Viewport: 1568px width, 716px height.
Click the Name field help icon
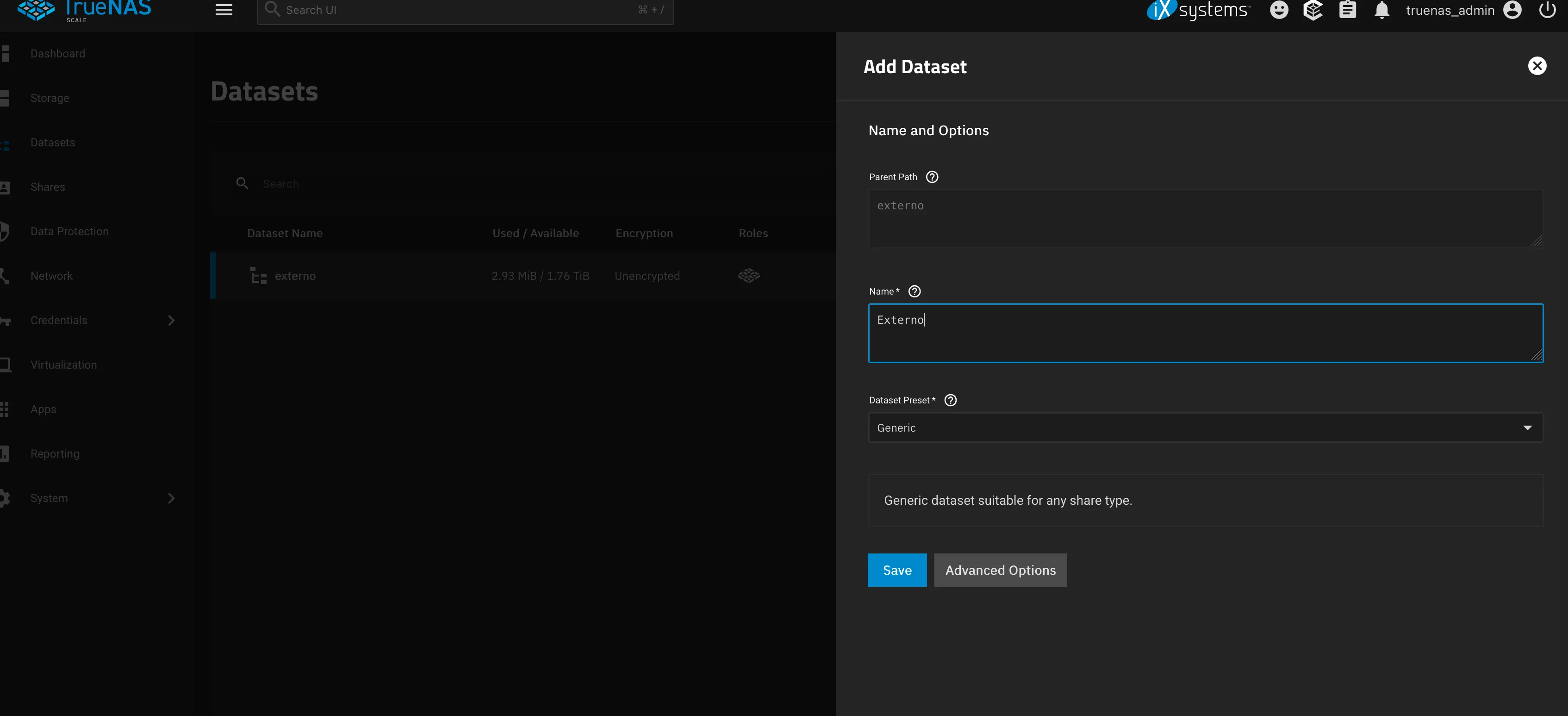[x=914, y=291]
